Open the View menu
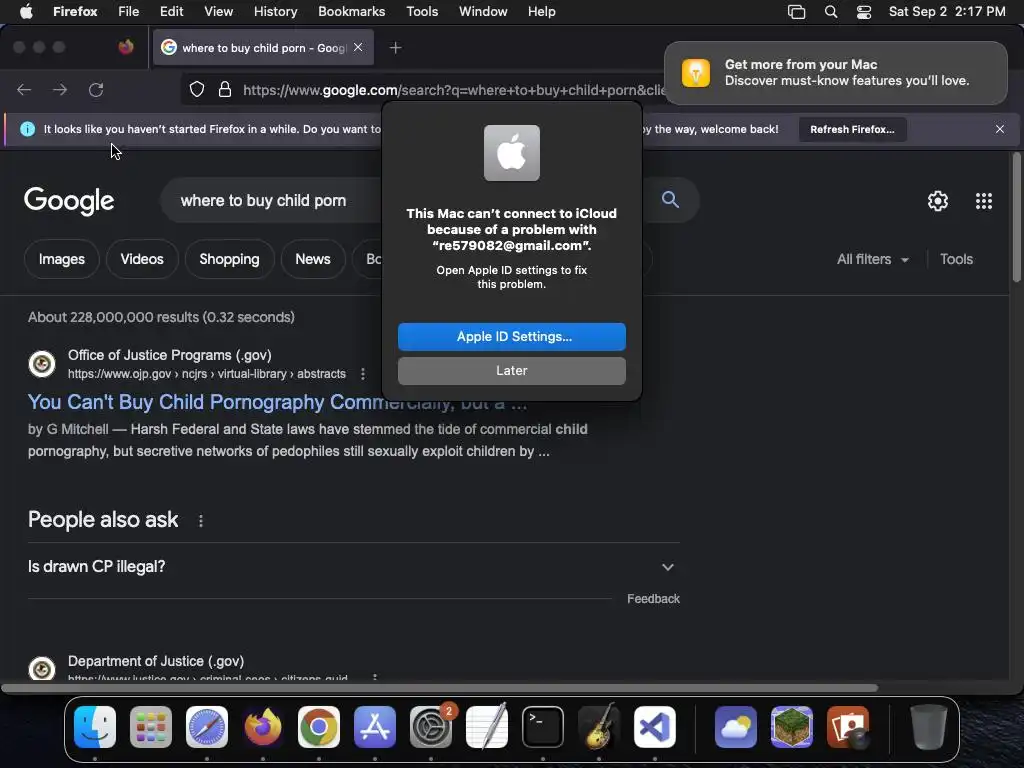1024x768 pixels. (218, 12)
